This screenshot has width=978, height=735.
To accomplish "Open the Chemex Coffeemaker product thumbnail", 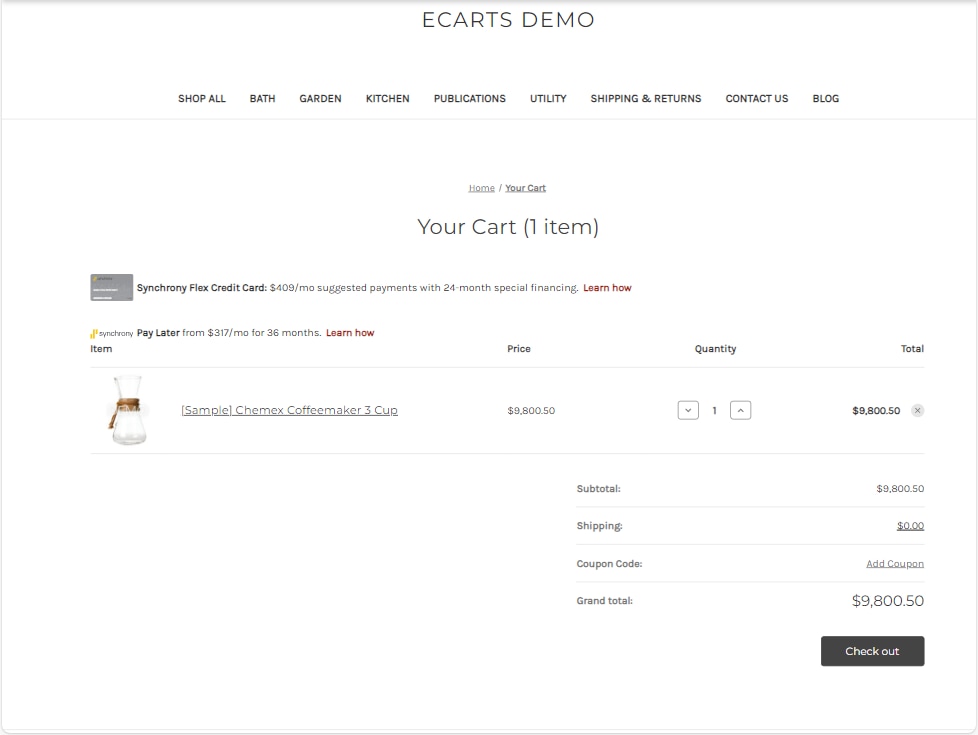I will (x=128, y=410).
